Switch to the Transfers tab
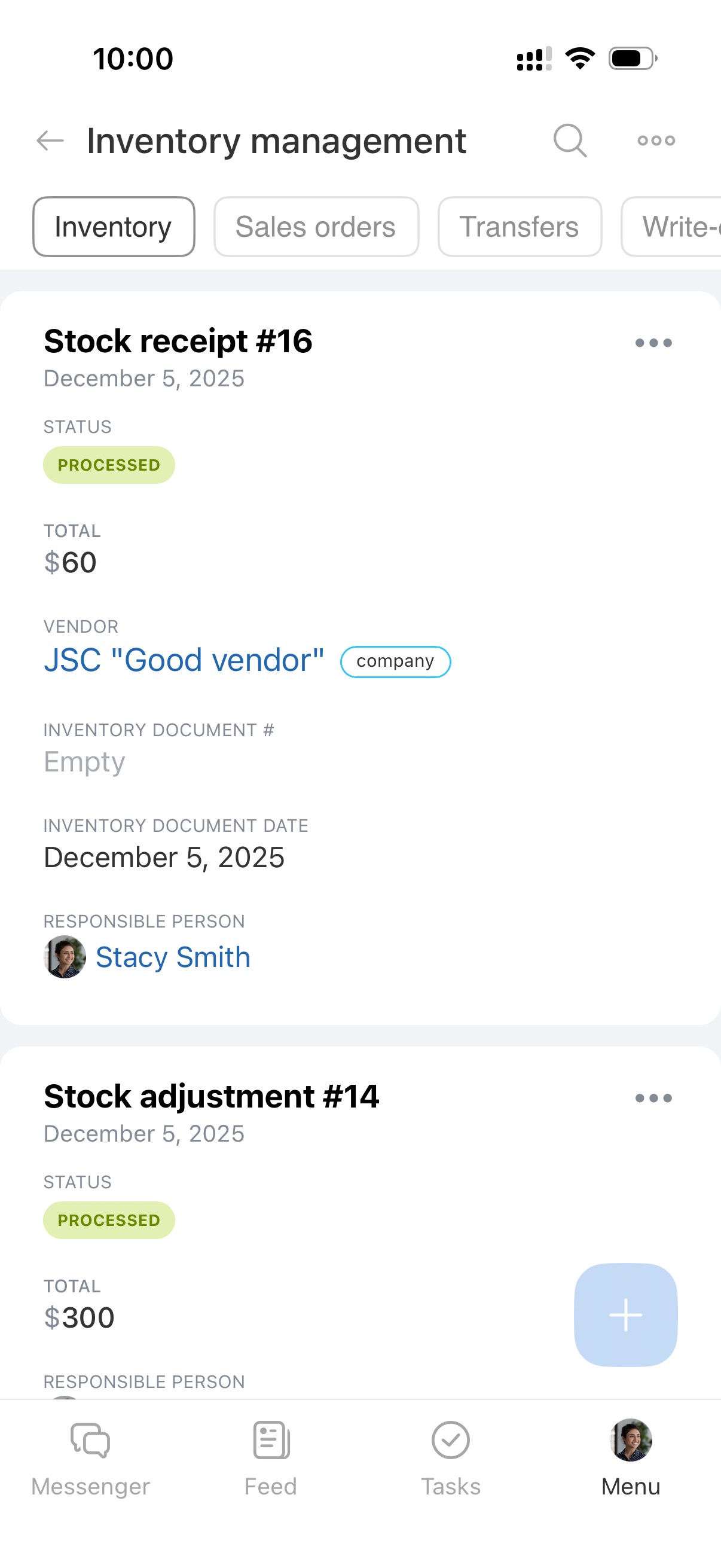The image size is (721, 1568). [519, 227]
